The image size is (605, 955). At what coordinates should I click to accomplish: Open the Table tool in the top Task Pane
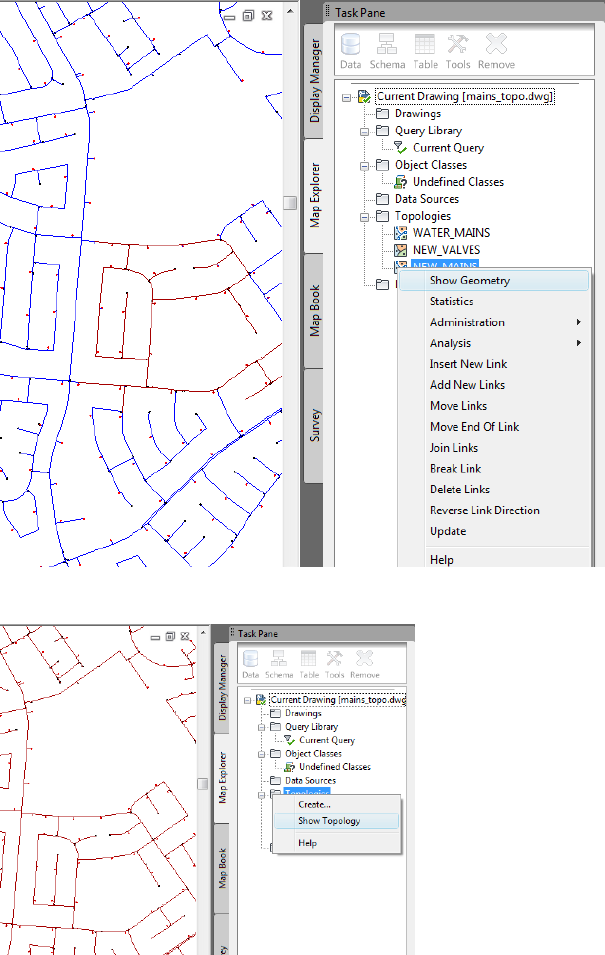click(425, 50)
